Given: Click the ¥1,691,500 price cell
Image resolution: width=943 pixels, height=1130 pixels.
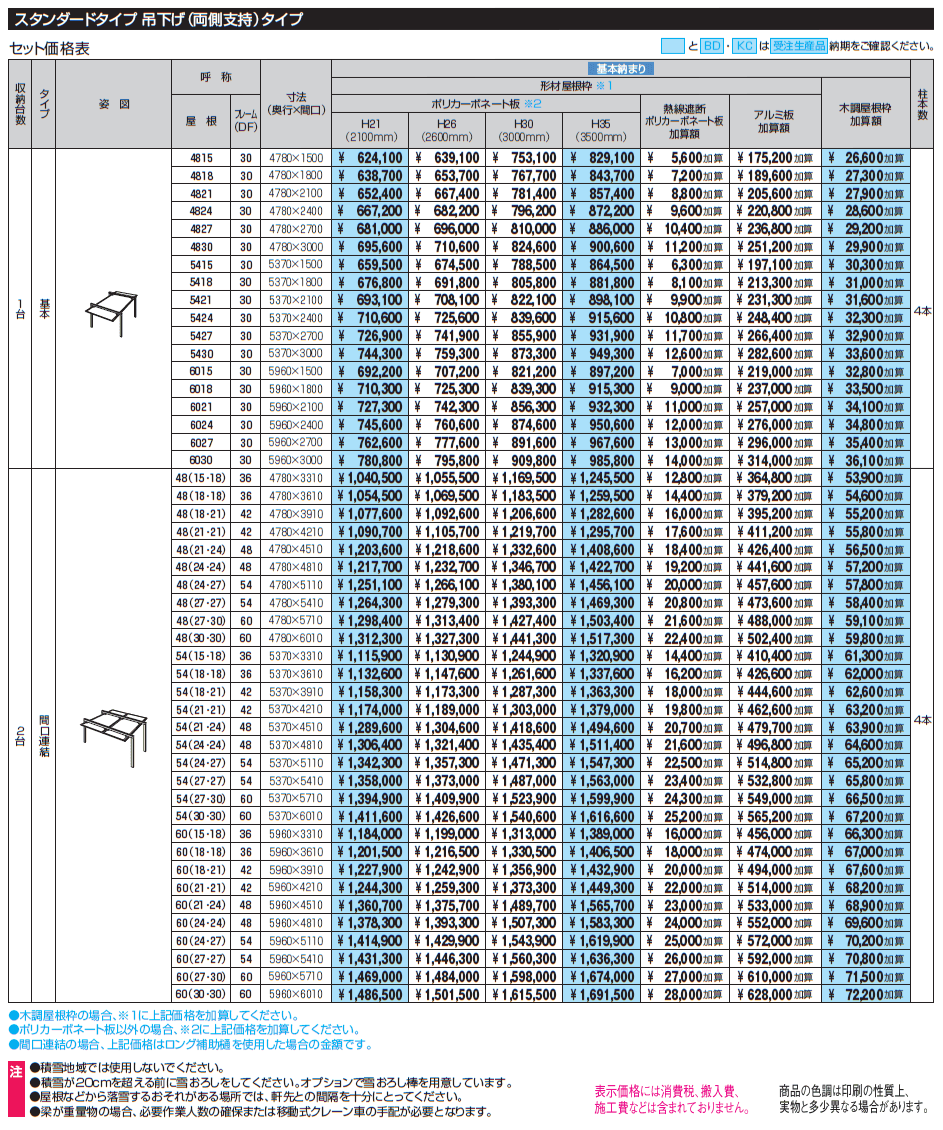Looking at the screenshot, I should click(x=600, y=995).
